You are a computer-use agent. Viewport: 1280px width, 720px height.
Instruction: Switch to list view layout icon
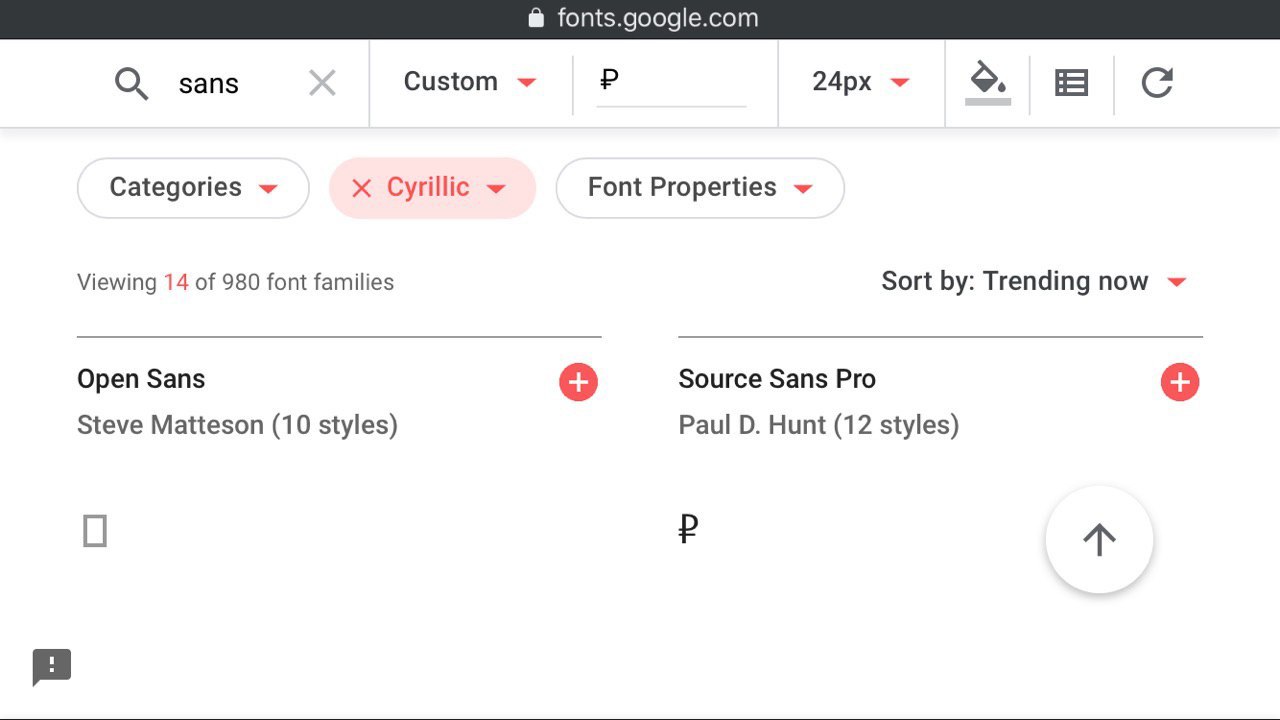(1071, 83)
